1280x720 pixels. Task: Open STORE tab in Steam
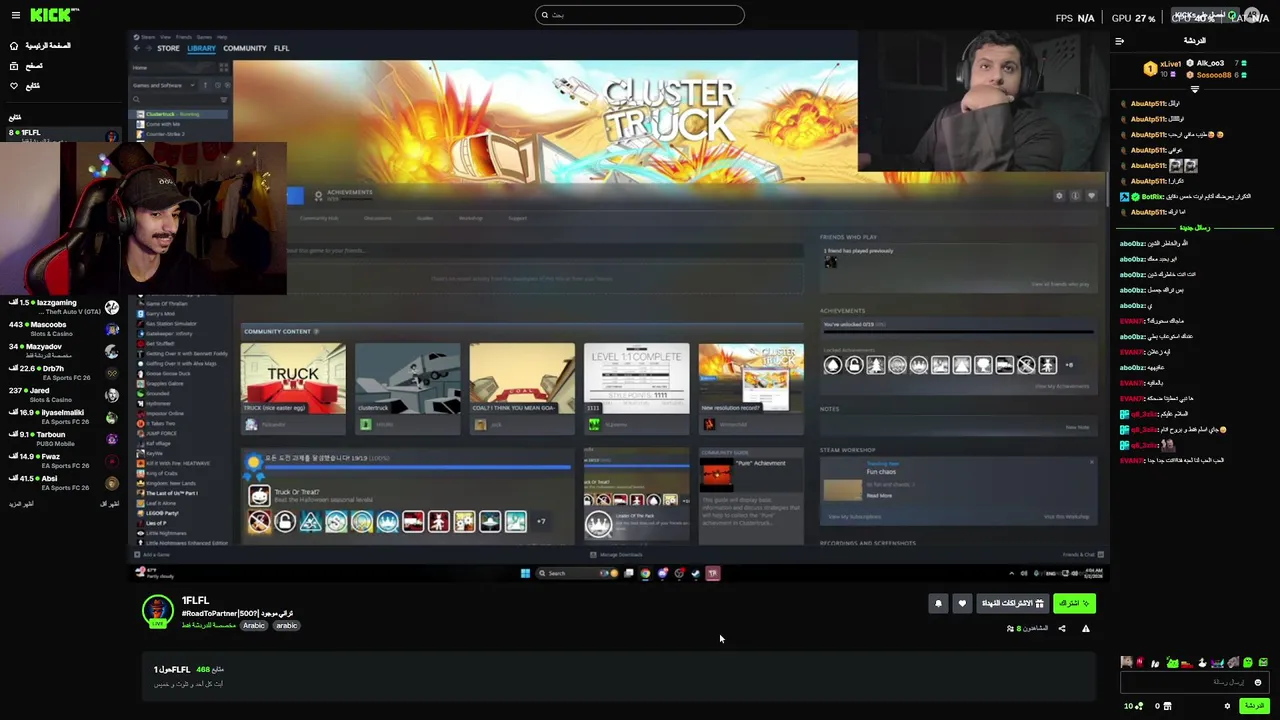tap(168, 48)
